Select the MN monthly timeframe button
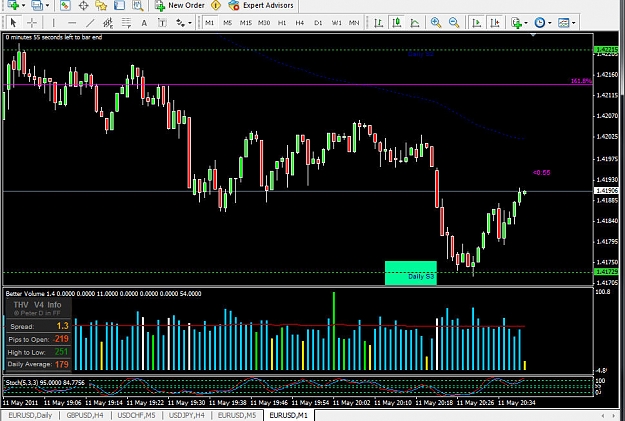625x421 pixels. (354, 23)
